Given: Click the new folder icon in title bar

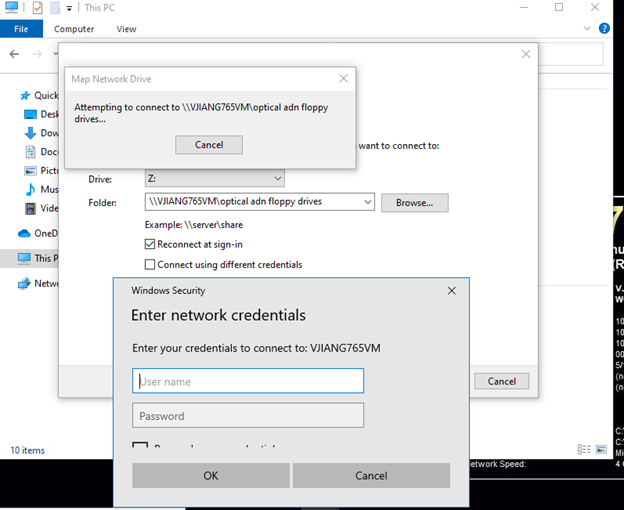Looking at the screenshot, I should tap(55, 8).
